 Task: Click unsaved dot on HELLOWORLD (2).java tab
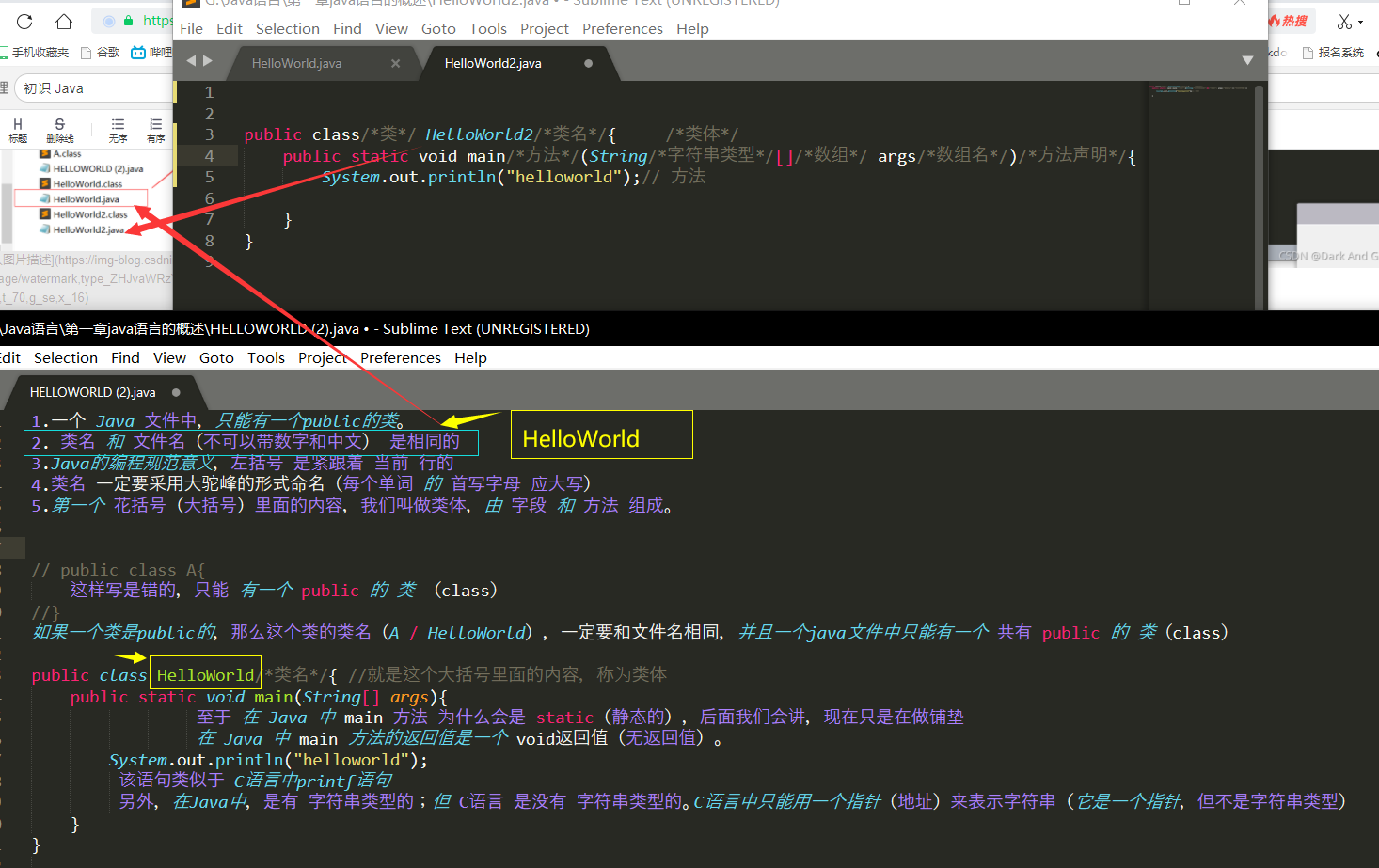pyautogui.click(x=176, y=392)
